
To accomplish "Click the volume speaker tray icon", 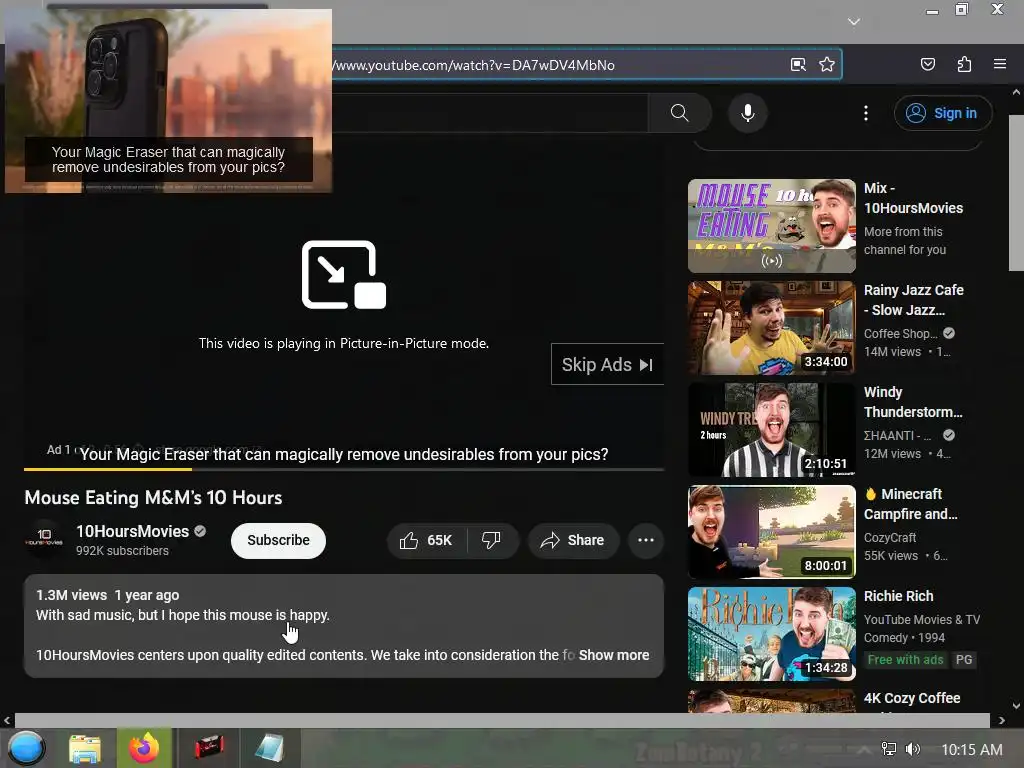I will point(913,749).
